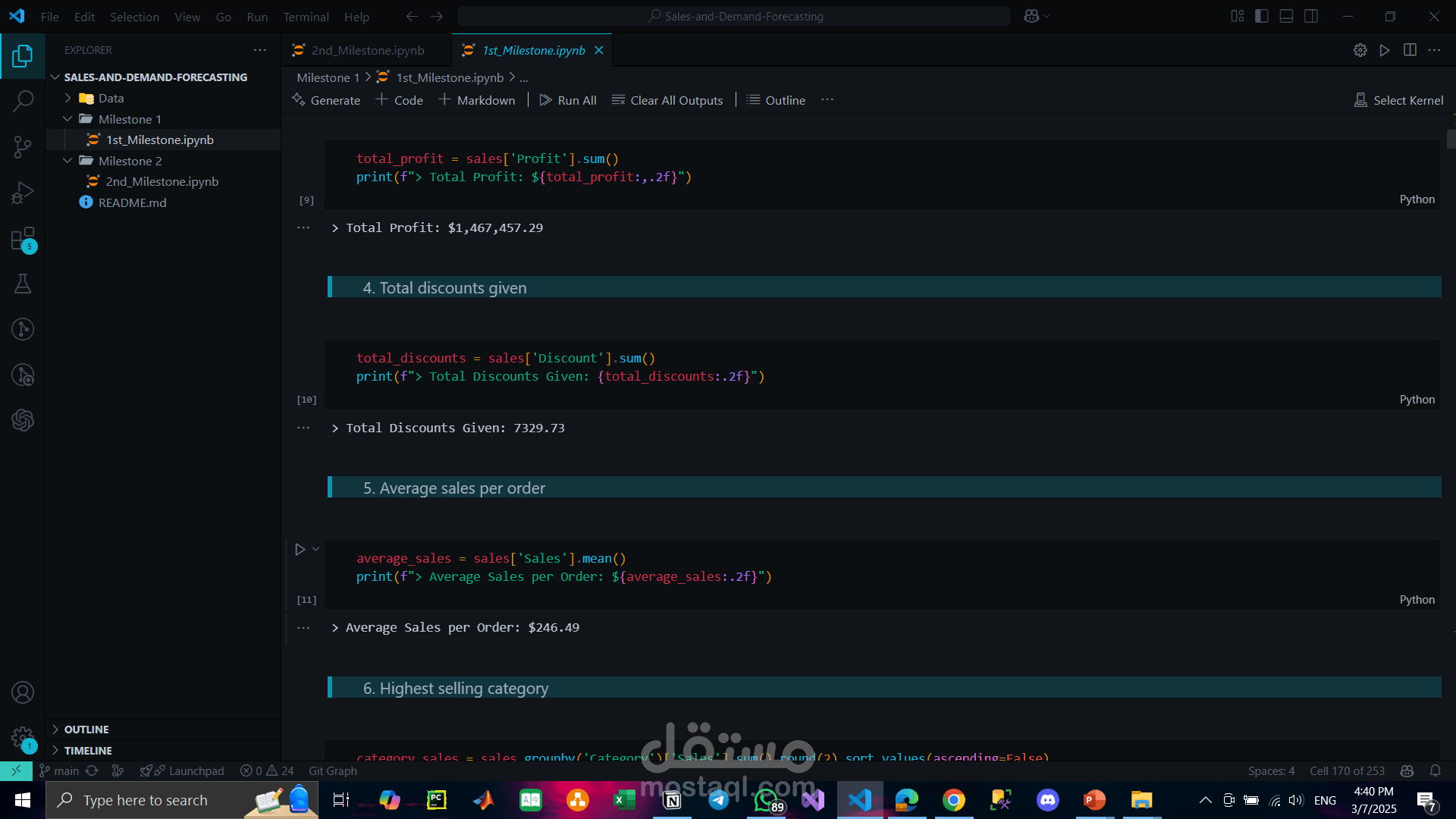This screenshot has width=1456, height=819.
Task: Open the Source Control view
Action: point(23,146)
